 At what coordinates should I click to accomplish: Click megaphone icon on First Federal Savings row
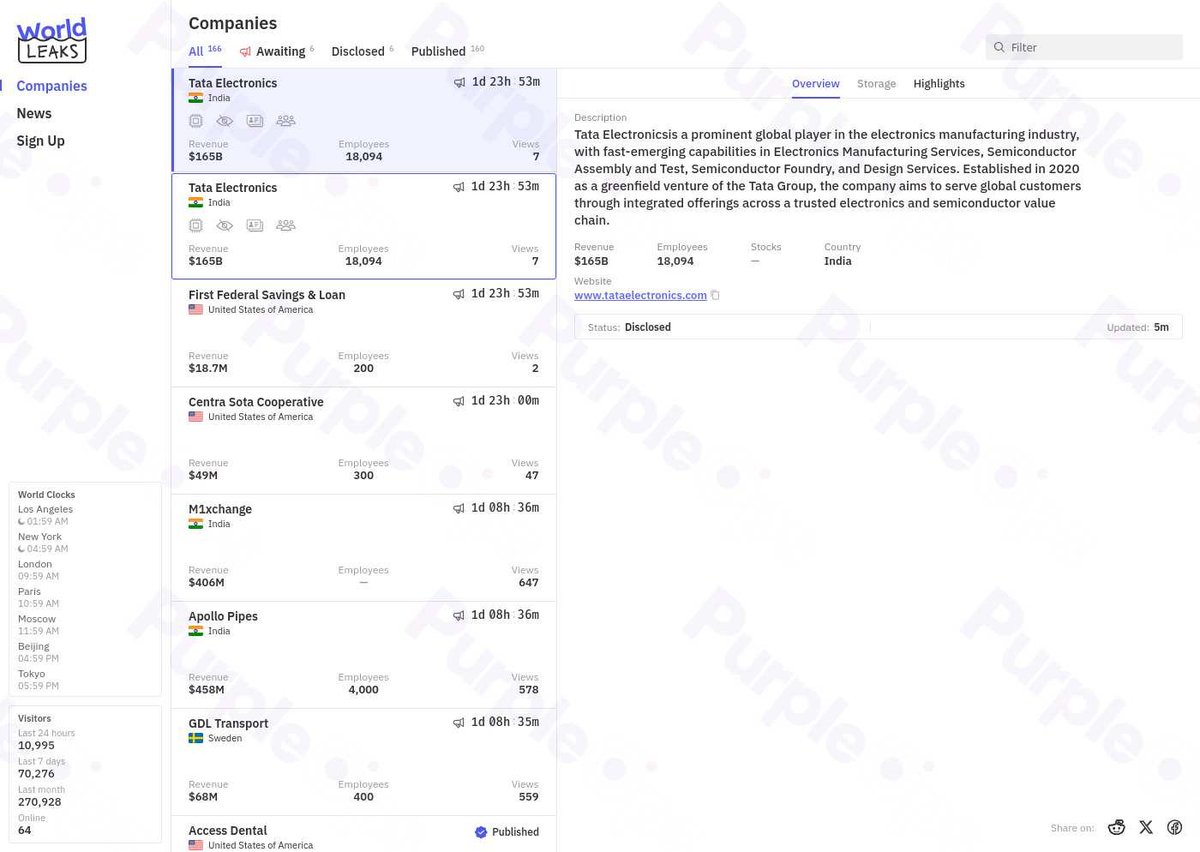(x=459, y=294)
